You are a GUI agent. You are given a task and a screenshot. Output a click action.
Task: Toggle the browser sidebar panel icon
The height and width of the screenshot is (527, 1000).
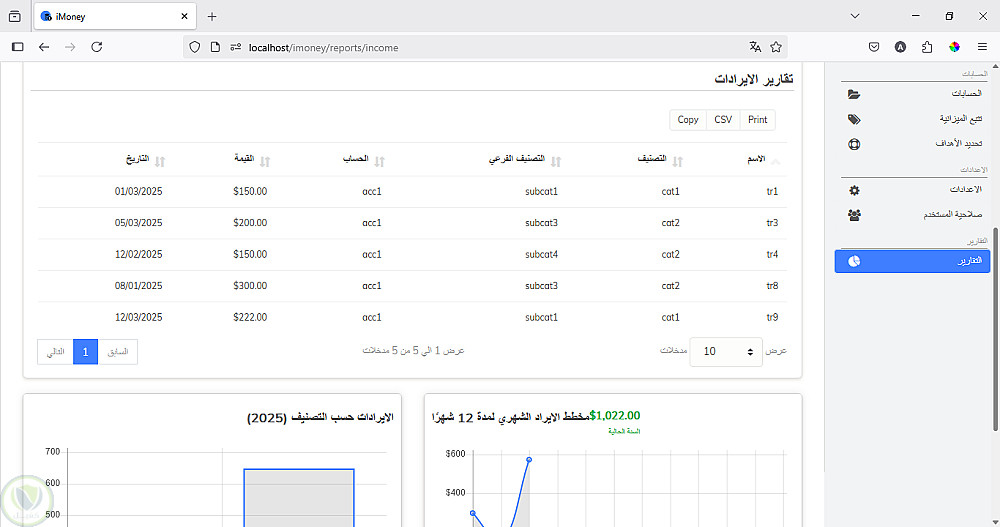18,47
